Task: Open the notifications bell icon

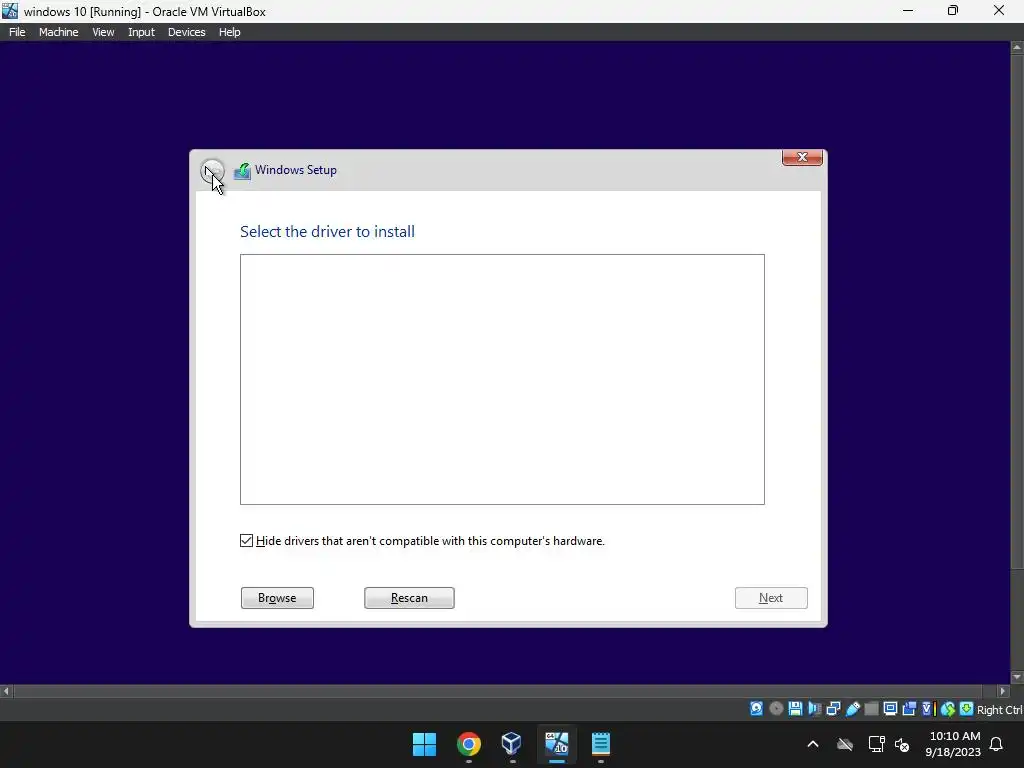Action: click(996, 744)
